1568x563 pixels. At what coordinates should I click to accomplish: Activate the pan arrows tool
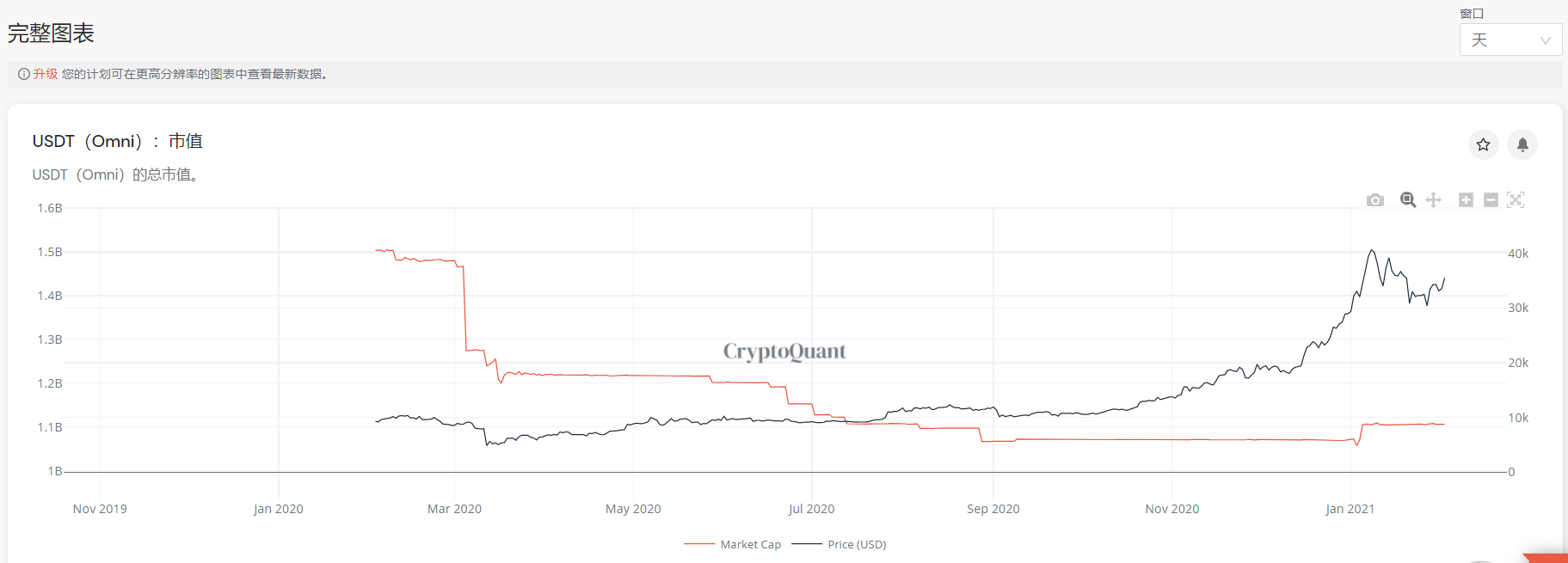[x=1433, y=200]
